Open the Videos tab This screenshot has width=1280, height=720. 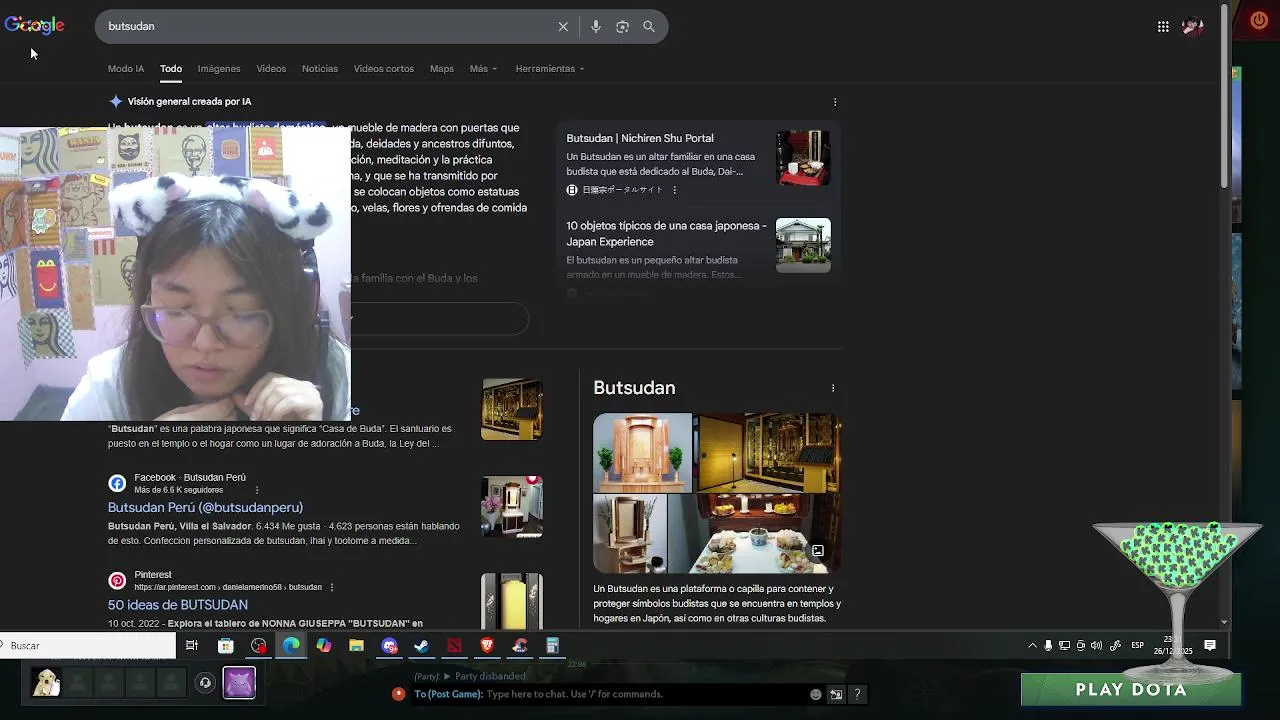tap(271, 69)
